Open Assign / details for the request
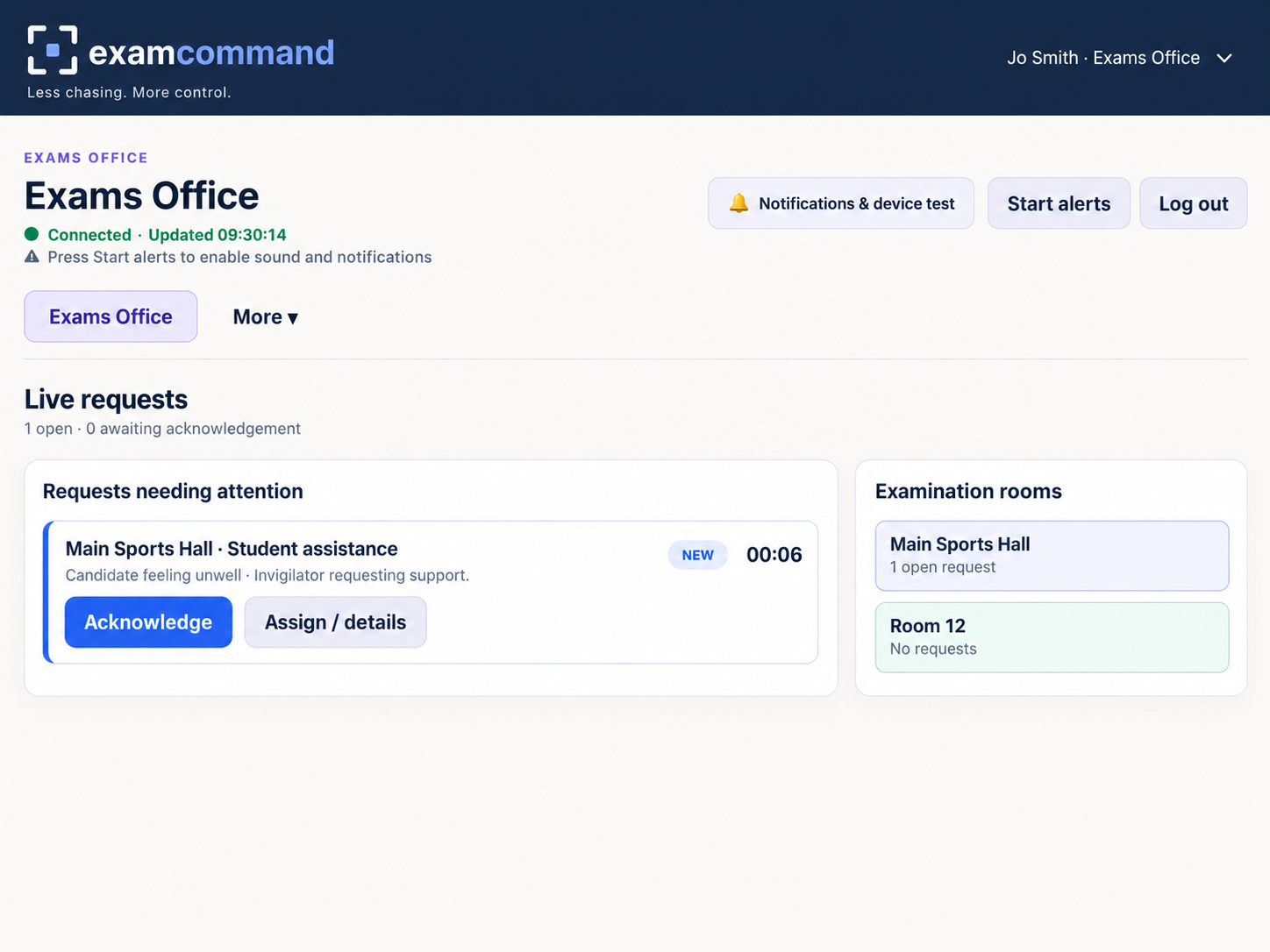This screenshot has height=952, width=1270. pos(335,622)
